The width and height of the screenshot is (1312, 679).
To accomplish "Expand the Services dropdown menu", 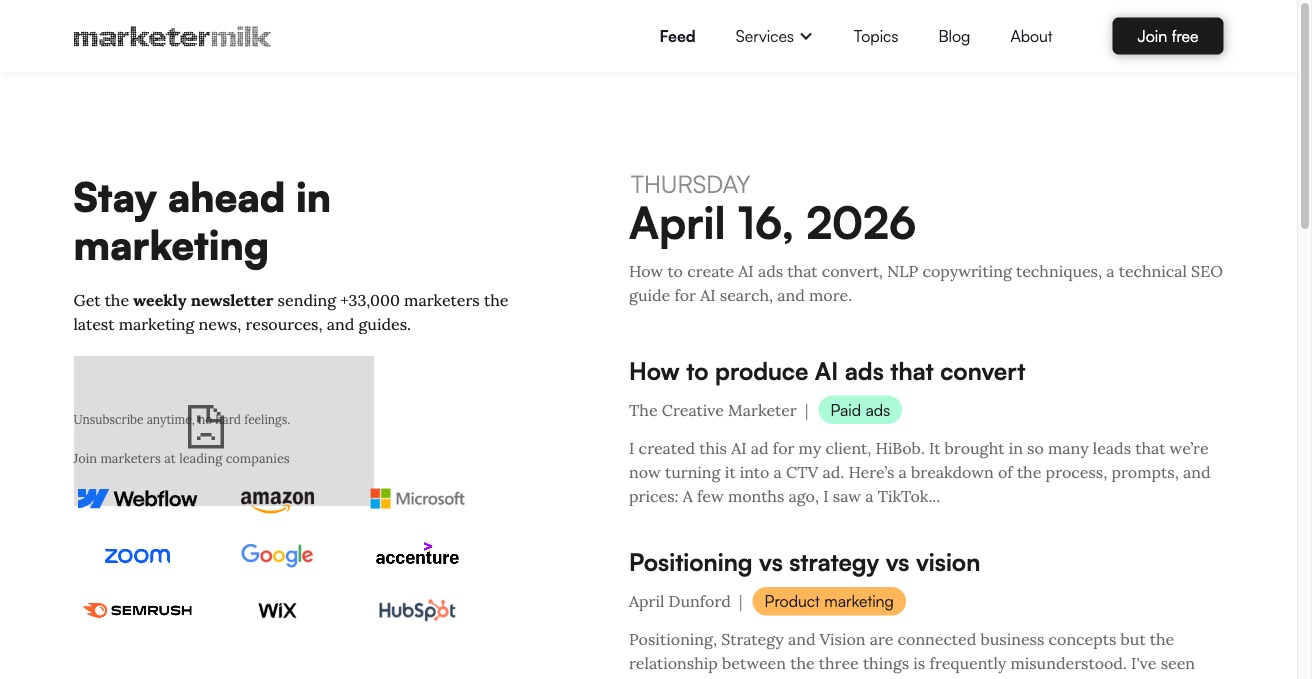I will pos(773,37).
